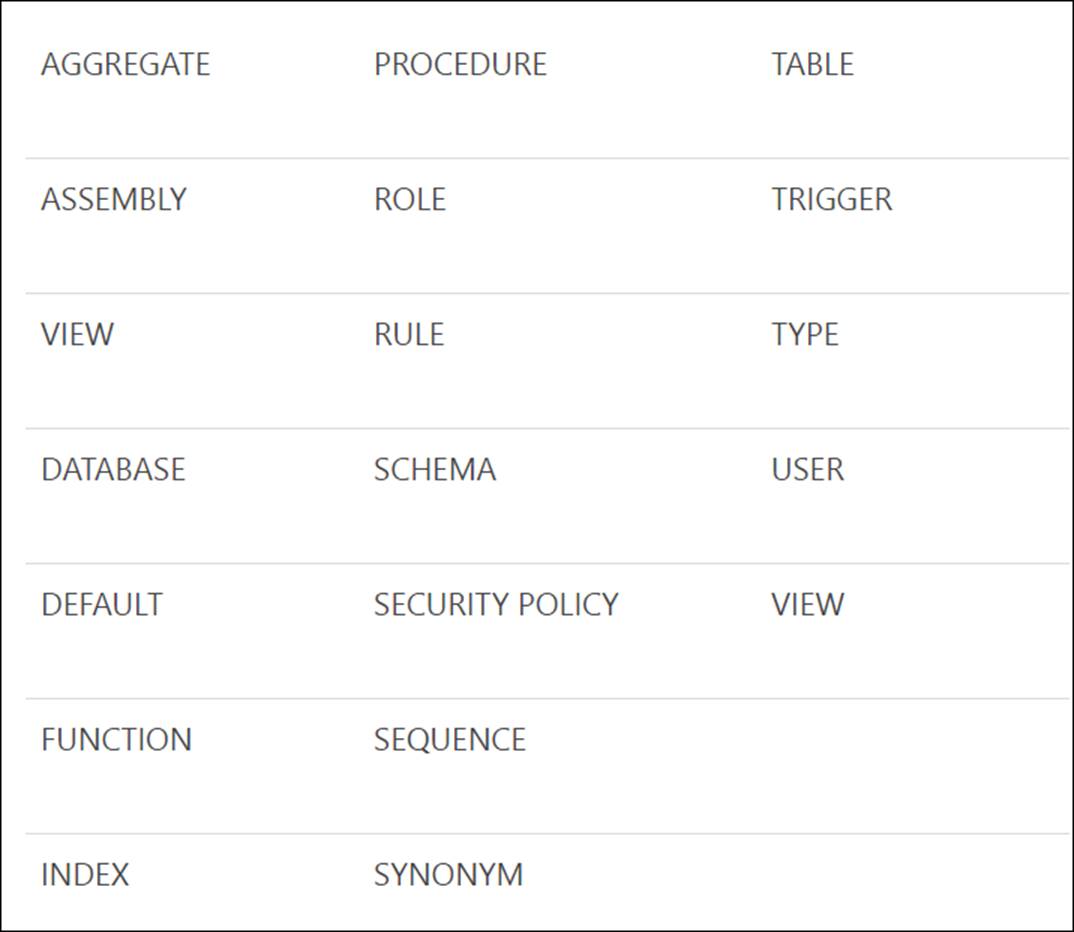Click the VIEW entry below USER
The width and height of the screenshot is (1074, 932).
point(807,605)
